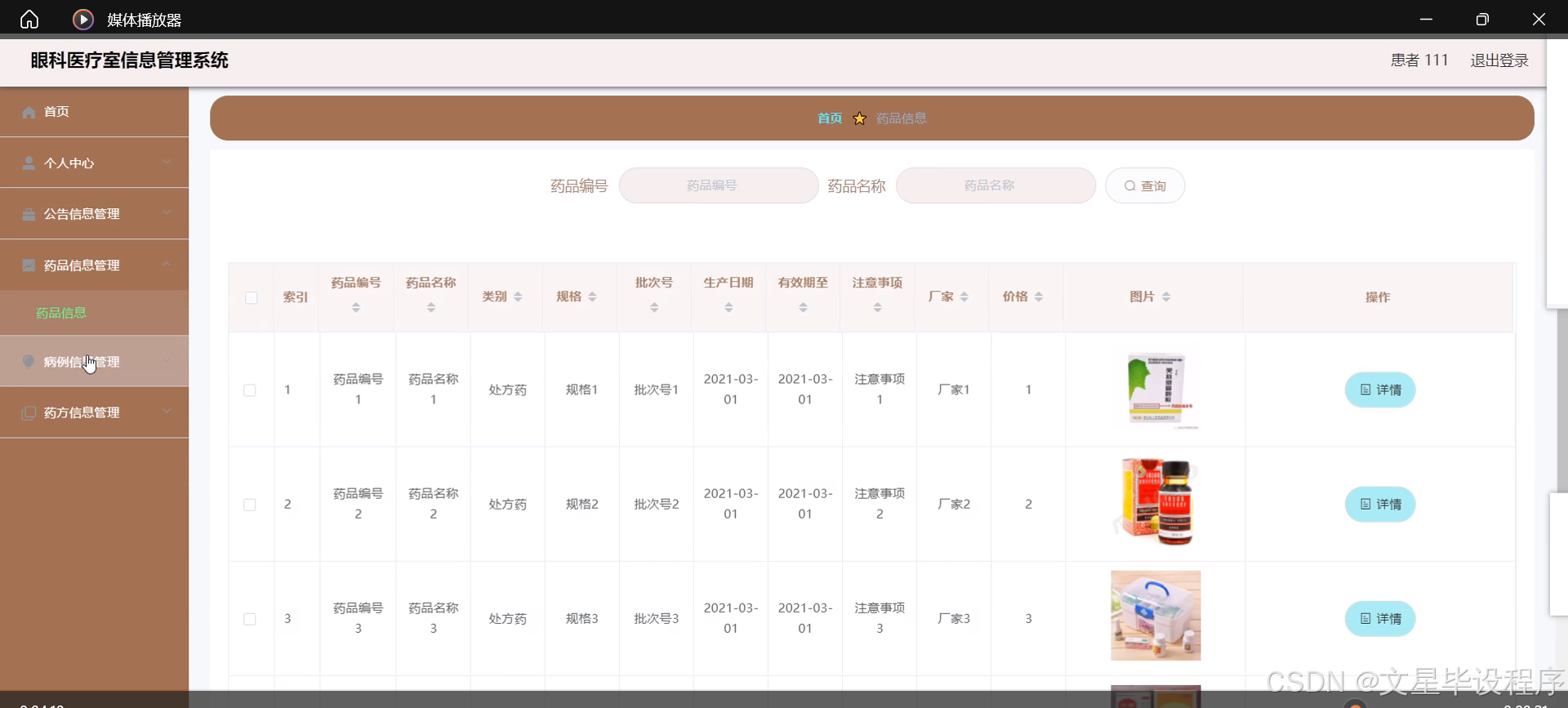The image size is (1568, 708).
Task: Select the 药品信息 submenu item
Action: 94,313
